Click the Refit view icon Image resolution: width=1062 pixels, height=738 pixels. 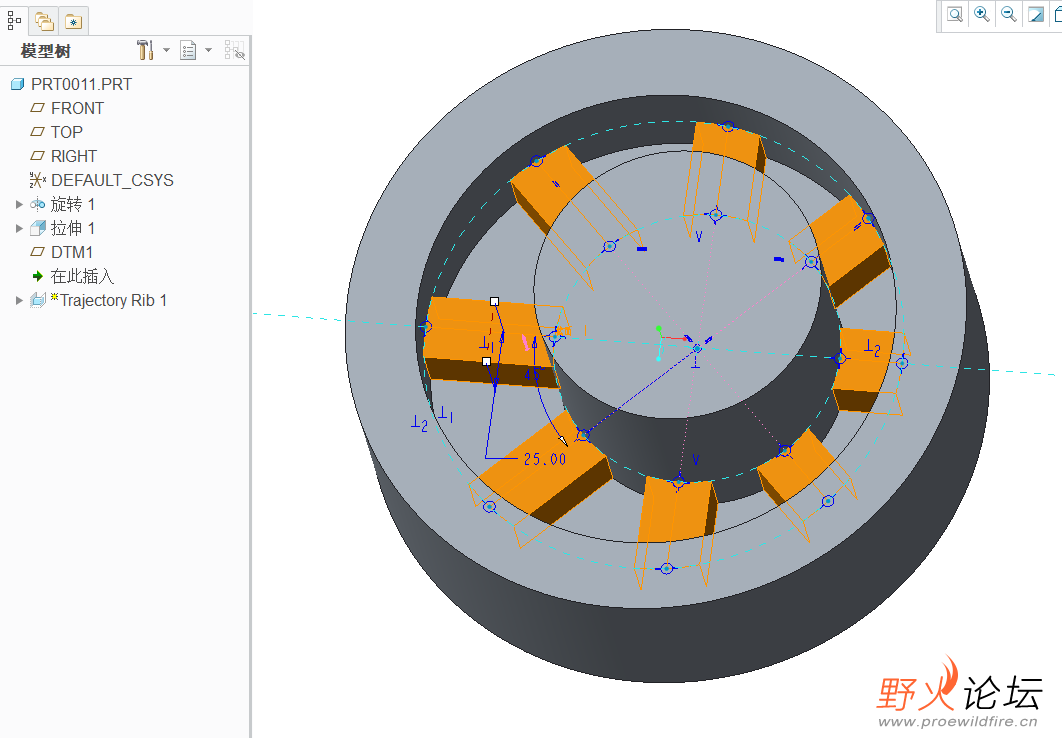pos(955,14)
